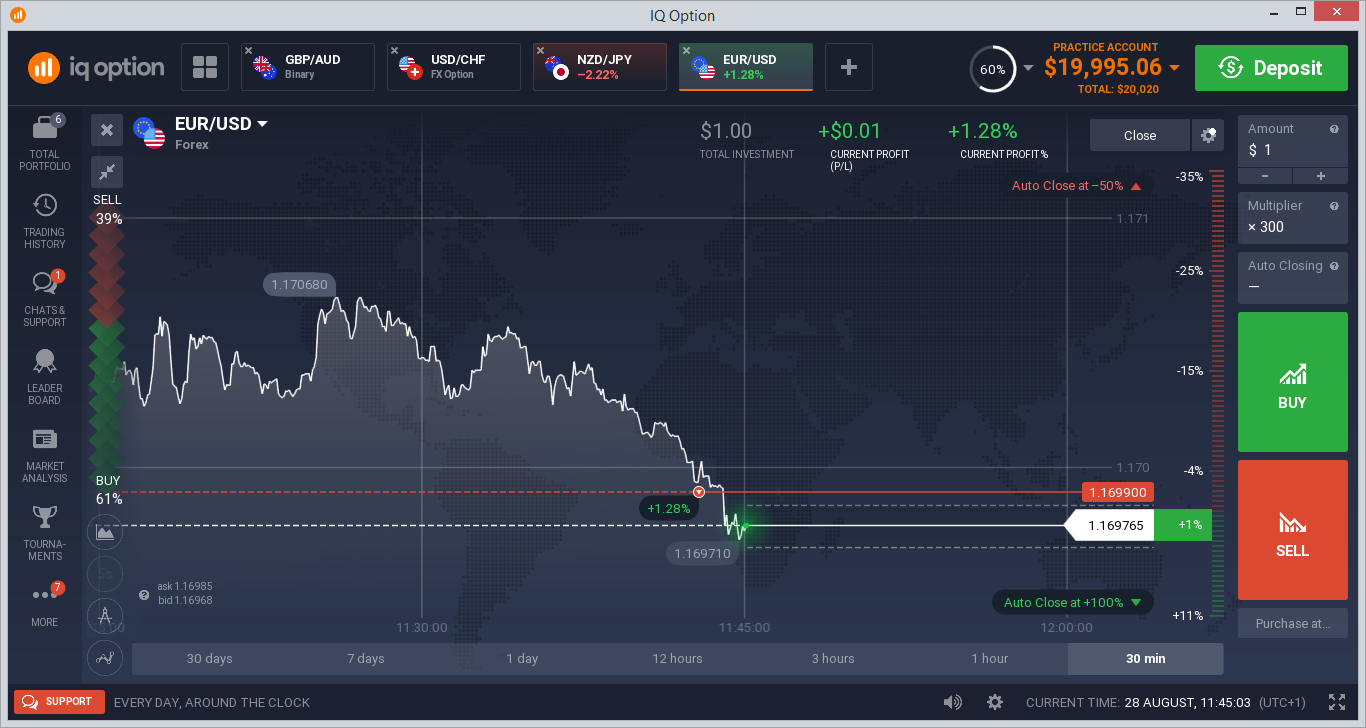
Task: Click the white 1.169765 current price label
Action: point(1110,525)
